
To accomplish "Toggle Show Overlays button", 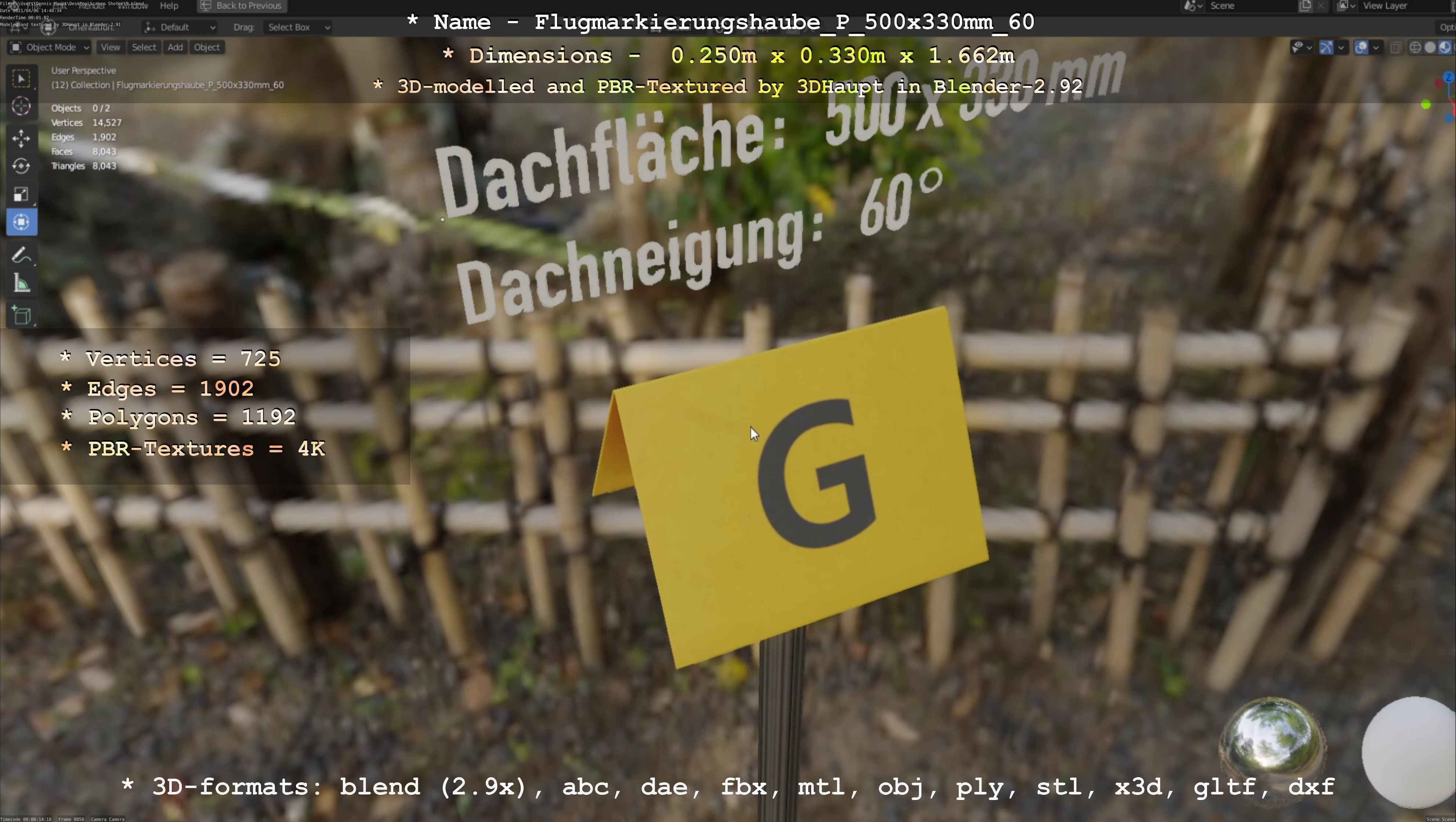I will (x=1361, y=47).
